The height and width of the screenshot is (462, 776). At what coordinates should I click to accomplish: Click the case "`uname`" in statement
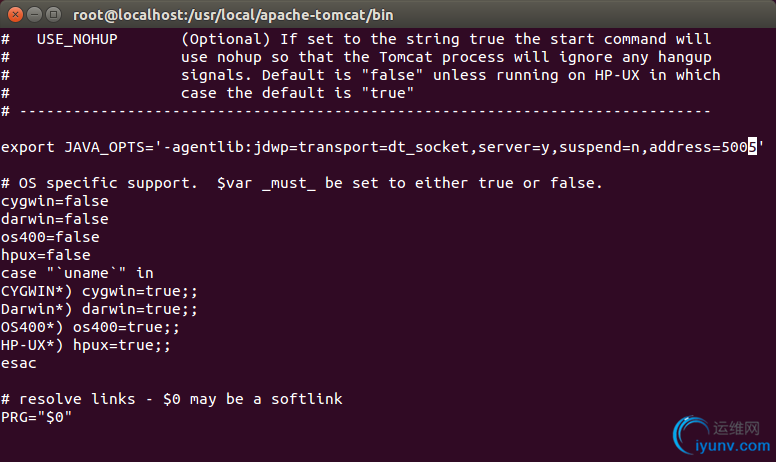pos(78,273)
